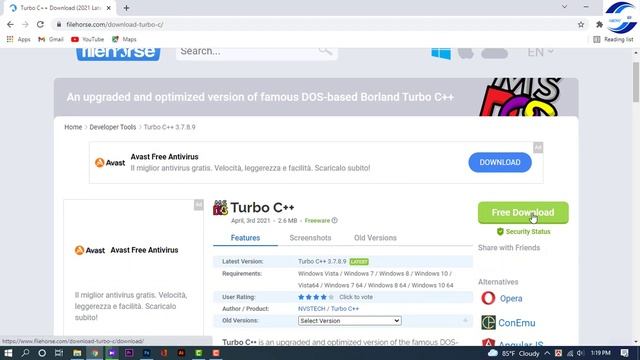
Task: Open the YouTube bookmark
Action: click(87, 39)
